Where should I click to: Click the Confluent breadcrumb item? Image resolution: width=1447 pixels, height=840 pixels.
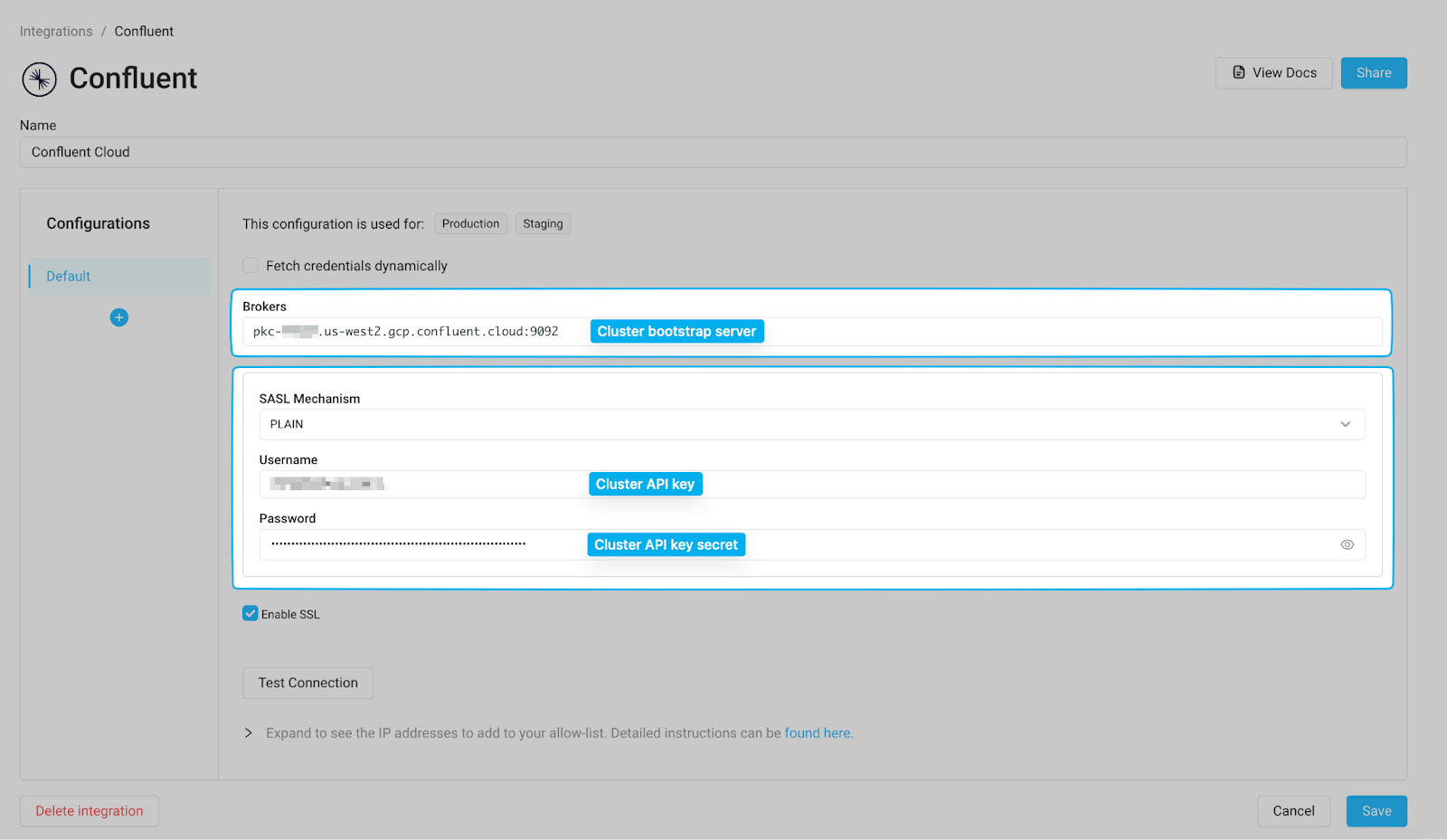tap(144, 31)
